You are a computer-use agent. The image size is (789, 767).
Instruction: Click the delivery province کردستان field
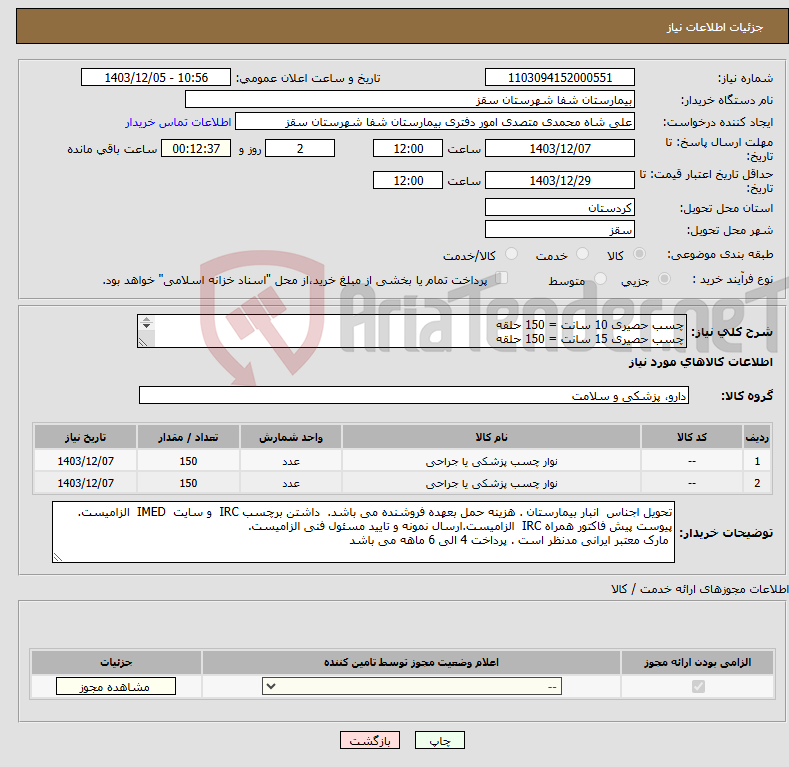tap(560, 207)
